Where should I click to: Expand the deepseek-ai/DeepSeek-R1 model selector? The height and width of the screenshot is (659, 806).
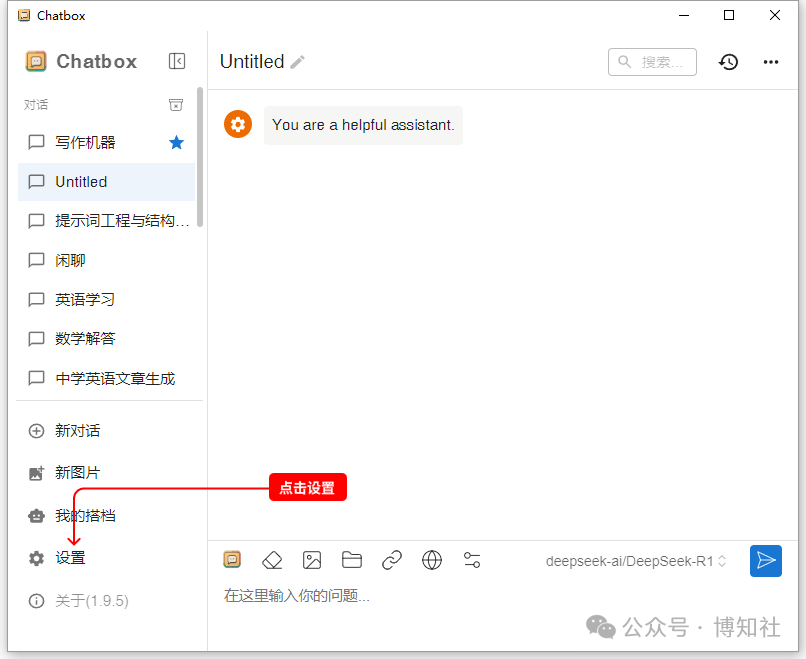pyautogui.click(x=636, y=561)
